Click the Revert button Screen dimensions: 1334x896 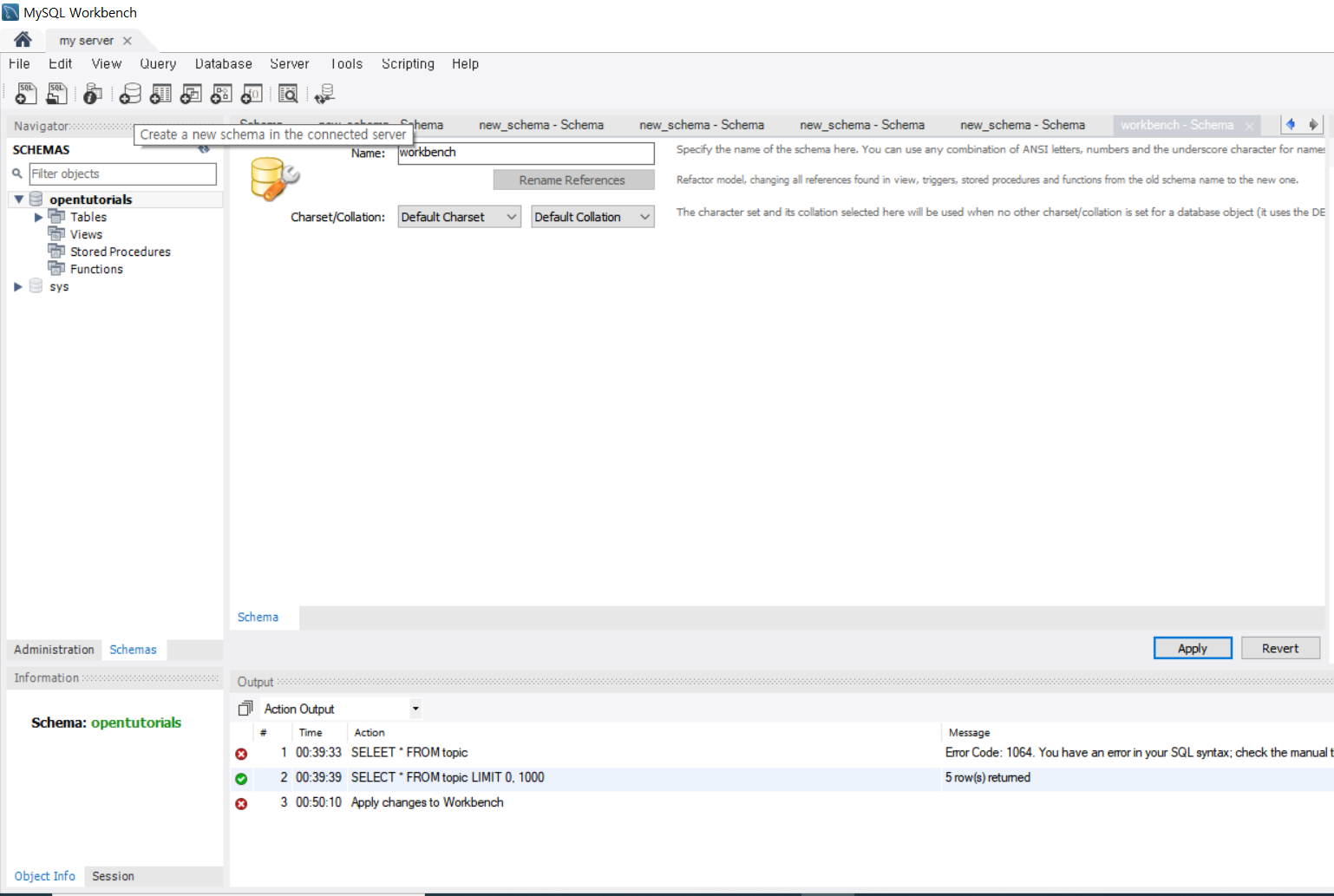1280,648
